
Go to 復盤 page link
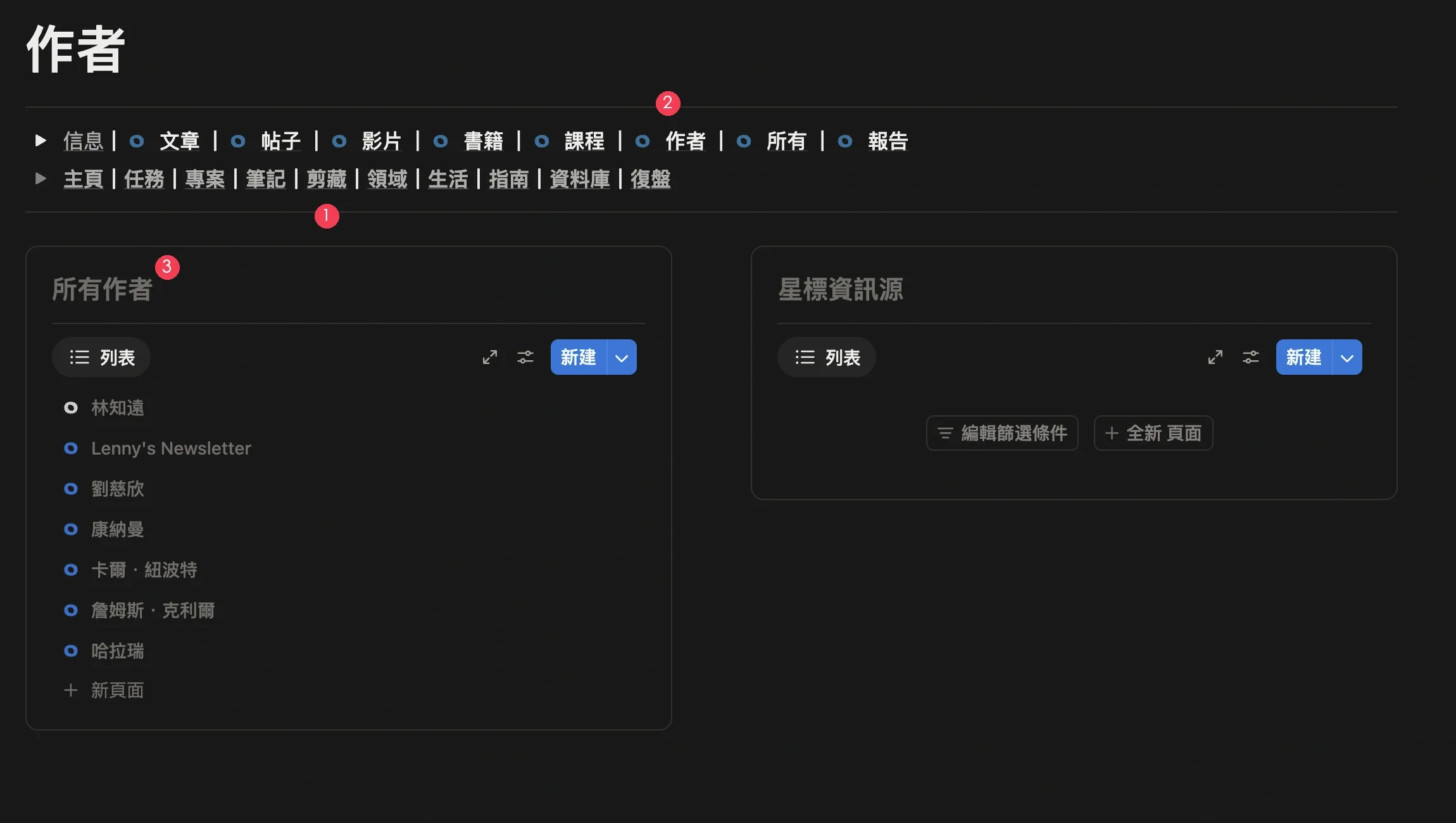(651, 179)
